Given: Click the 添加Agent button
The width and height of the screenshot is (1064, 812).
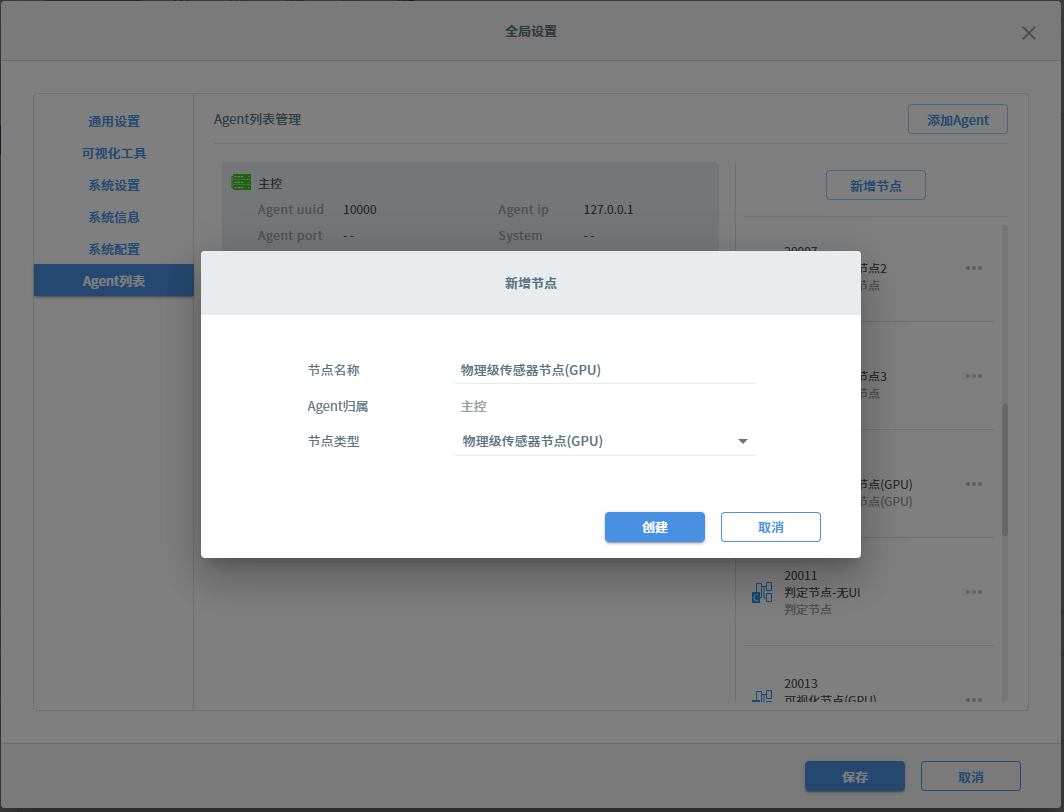Looking at the screenshot, I should tap(957, 120).
